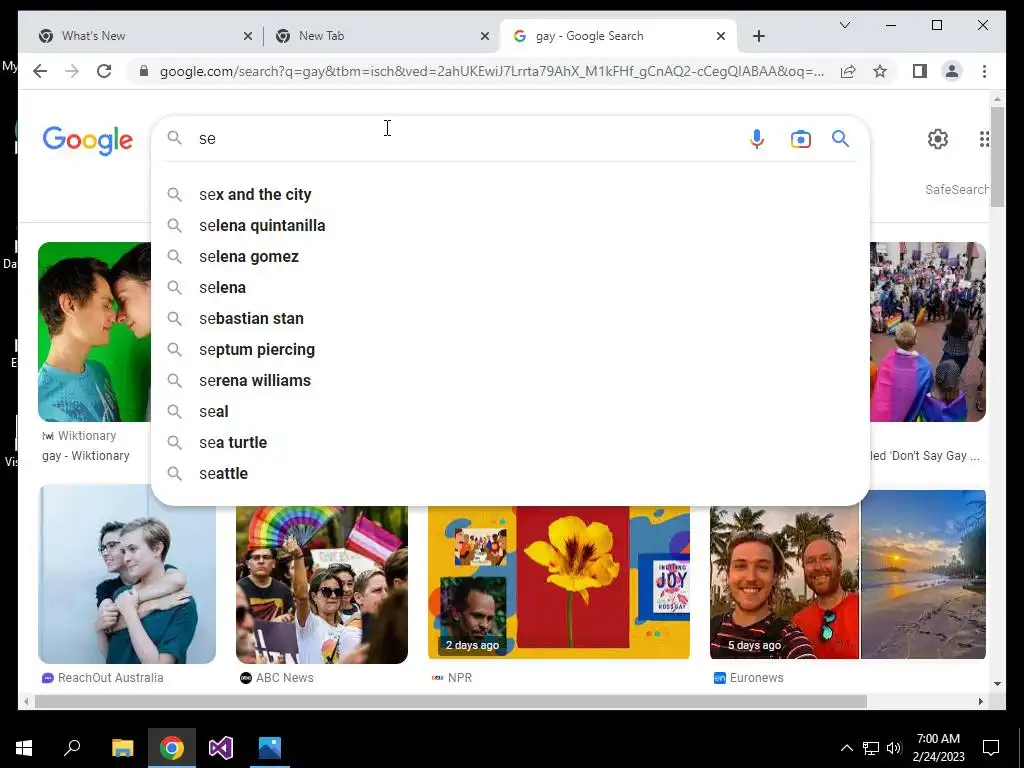Click the forward navigation arrow
Image resolution: width=1024 pixels, height=768 pixels.
click(x=72, y=71)
